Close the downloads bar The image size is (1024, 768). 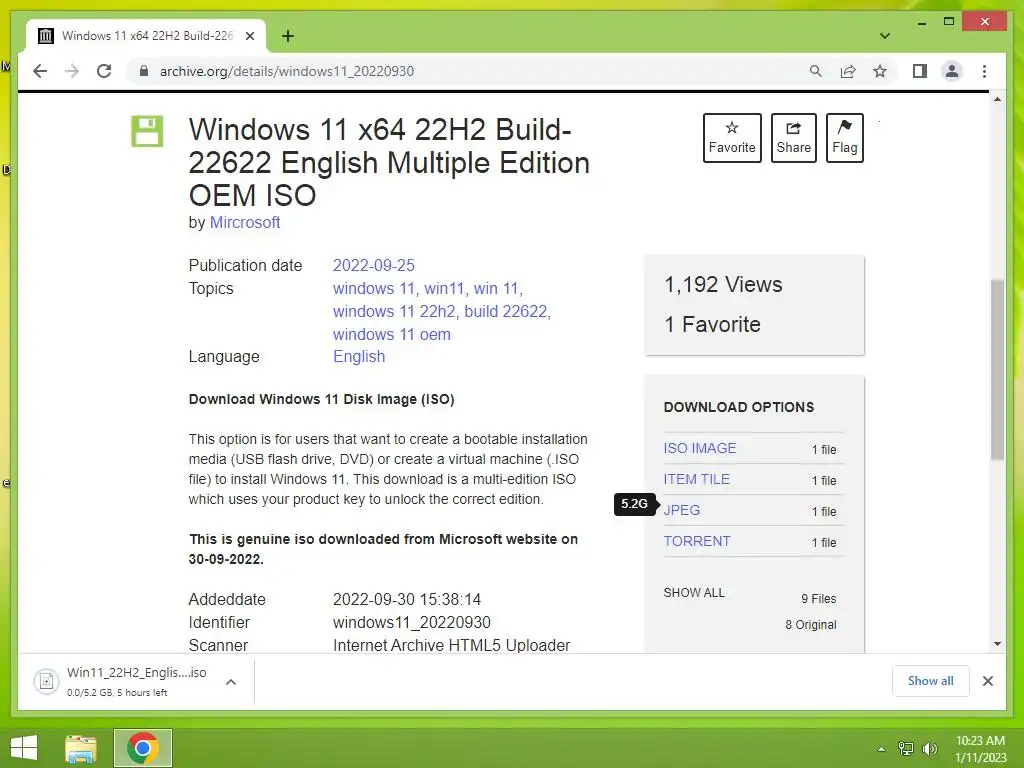pos(987,681)
